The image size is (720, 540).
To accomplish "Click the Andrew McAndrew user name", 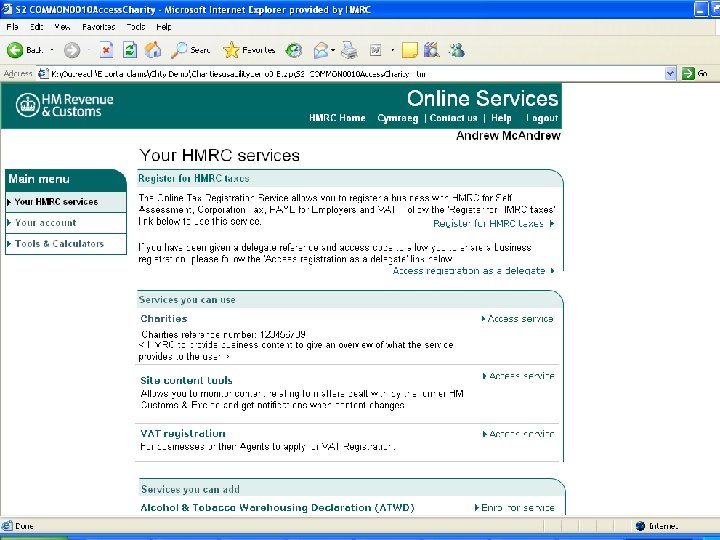I will pos(508,136).
